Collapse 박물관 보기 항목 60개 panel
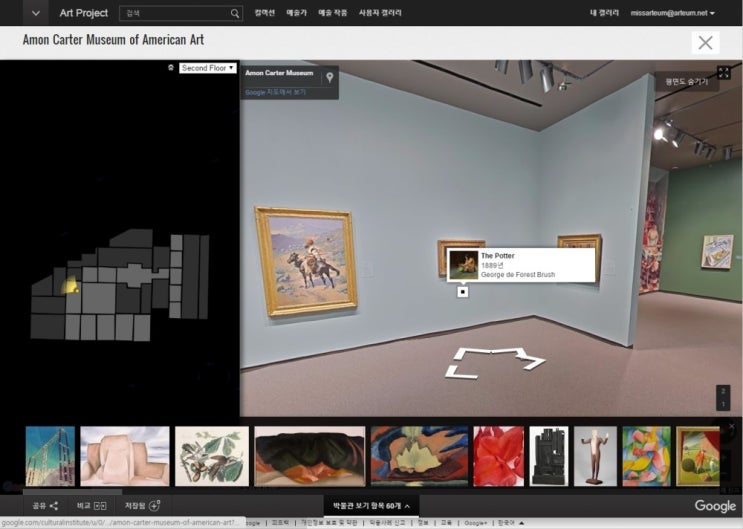 371,506
